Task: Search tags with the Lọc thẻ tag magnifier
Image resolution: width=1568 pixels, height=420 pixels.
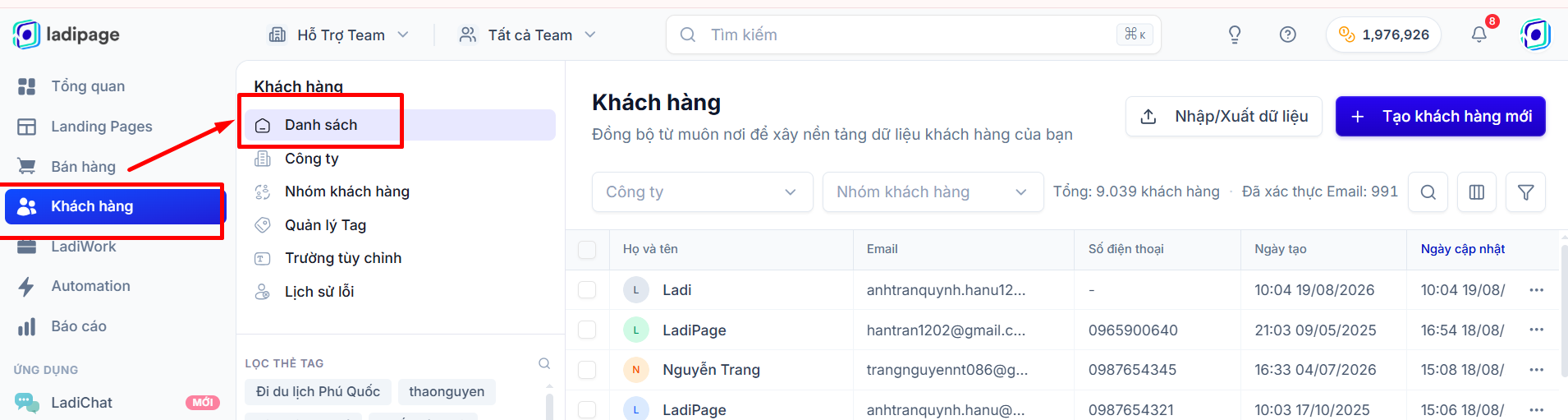Action: pos(543,363)
